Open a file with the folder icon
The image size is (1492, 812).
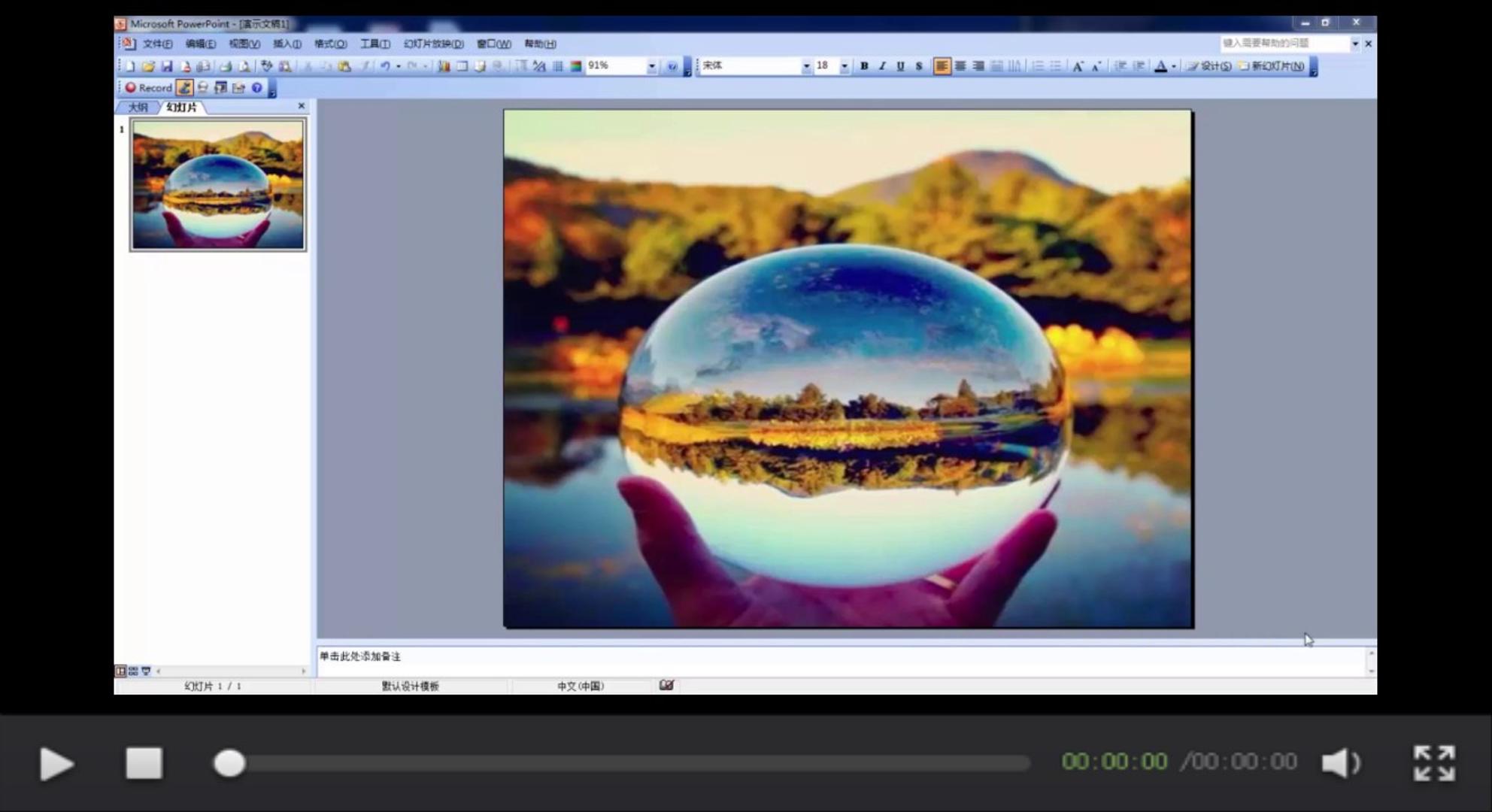coord(148,66)
